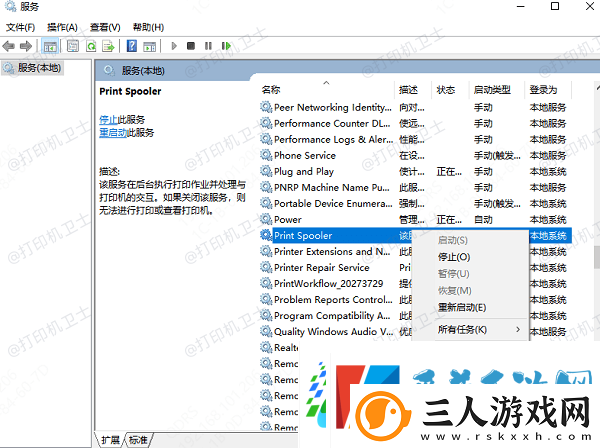Select the Phone Service row
The image size is (600, 448).
coord(416,156)
